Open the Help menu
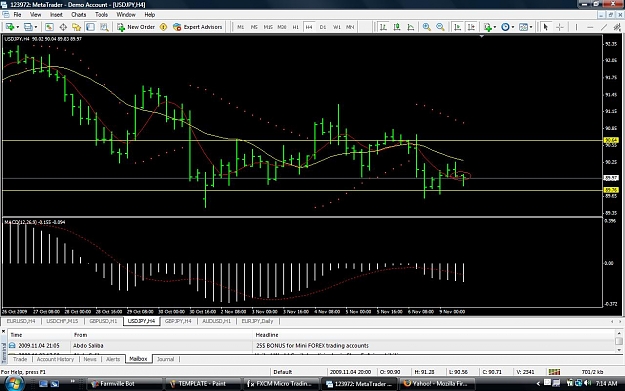 149,15
